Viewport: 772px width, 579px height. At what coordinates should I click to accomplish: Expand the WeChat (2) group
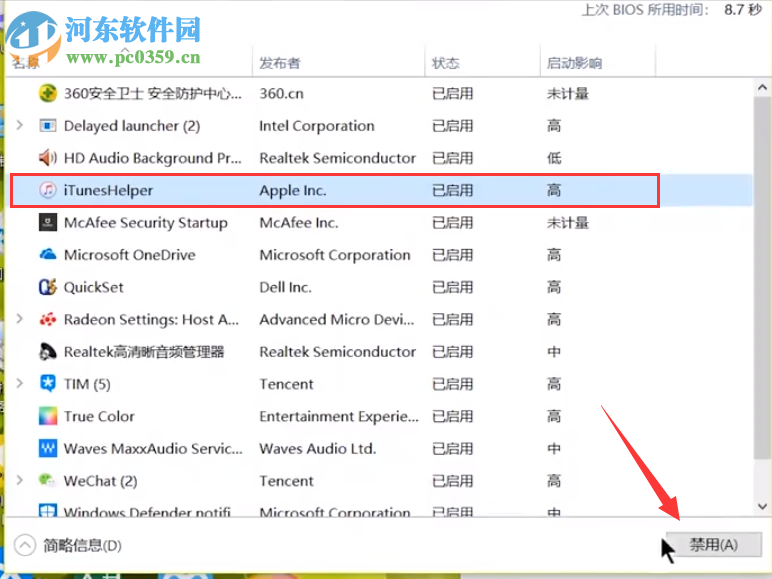click(20, 480)
